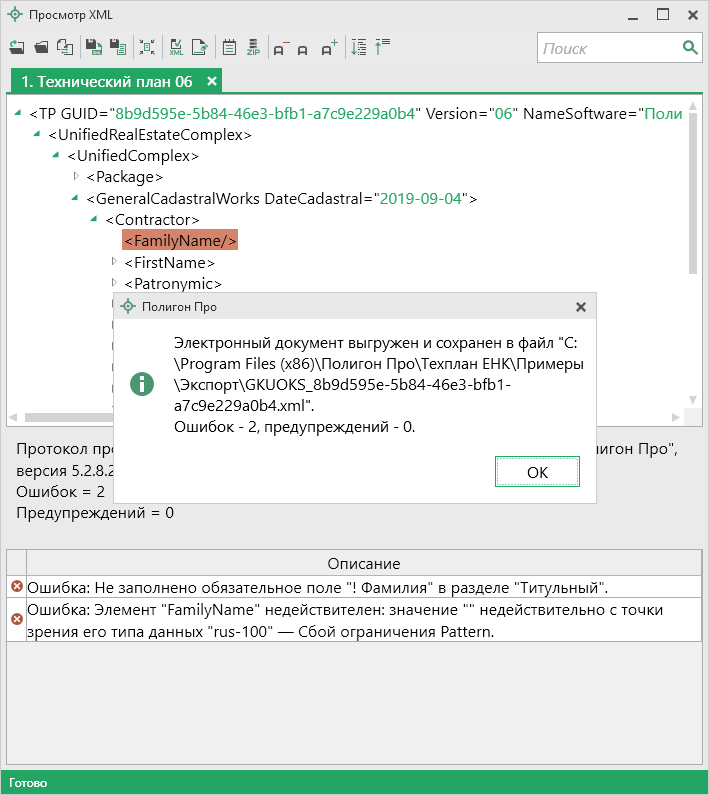Close the Полигон Про message dialog
709x795 pixels.
[x=581, y=307]
